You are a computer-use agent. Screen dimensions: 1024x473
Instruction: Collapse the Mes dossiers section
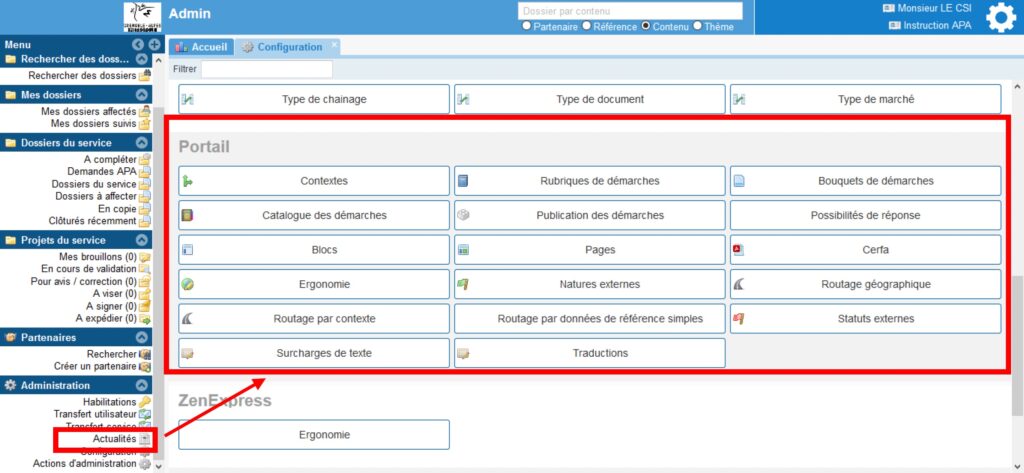[142, 95]
